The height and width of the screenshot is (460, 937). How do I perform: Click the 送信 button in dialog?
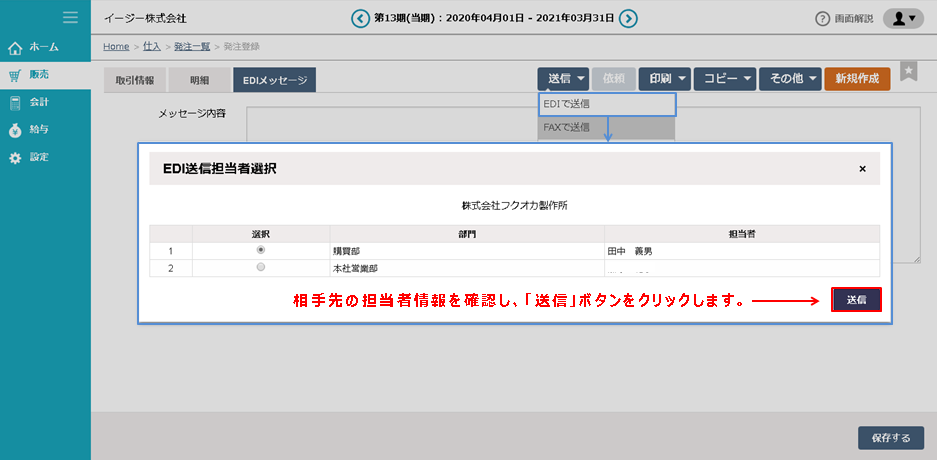pos(856,300)
